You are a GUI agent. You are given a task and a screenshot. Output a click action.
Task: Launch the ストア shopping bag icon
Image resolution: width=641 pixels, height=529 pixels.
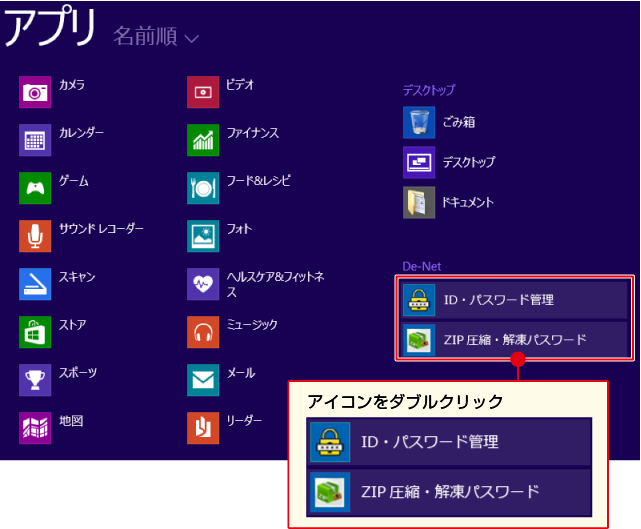coord(35,332)
